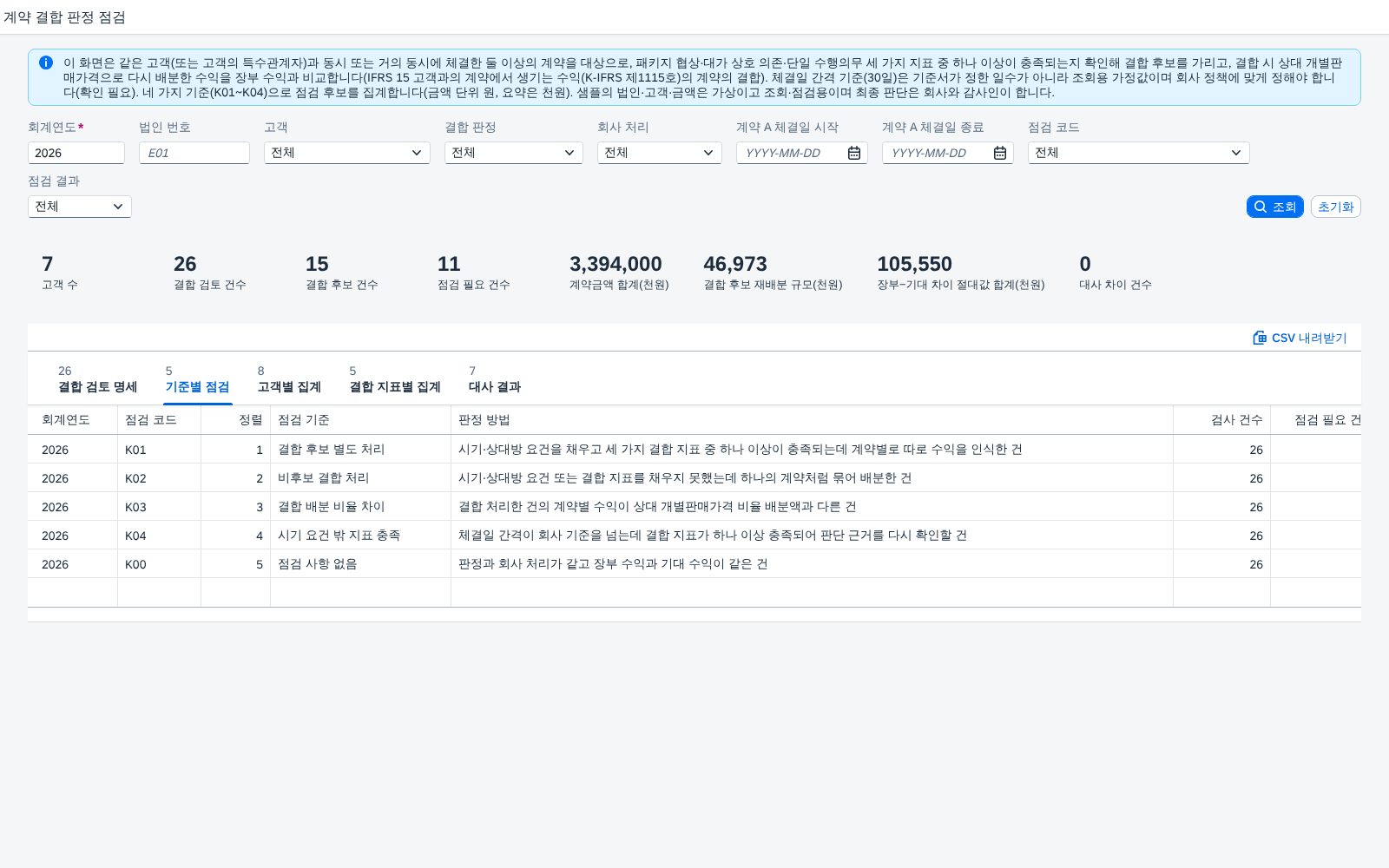Image resolution: width=1389 pixels, height=868 pixels.
Task: Open the 결합 지표별 집계 tab
Action: (x=395, y=379)
